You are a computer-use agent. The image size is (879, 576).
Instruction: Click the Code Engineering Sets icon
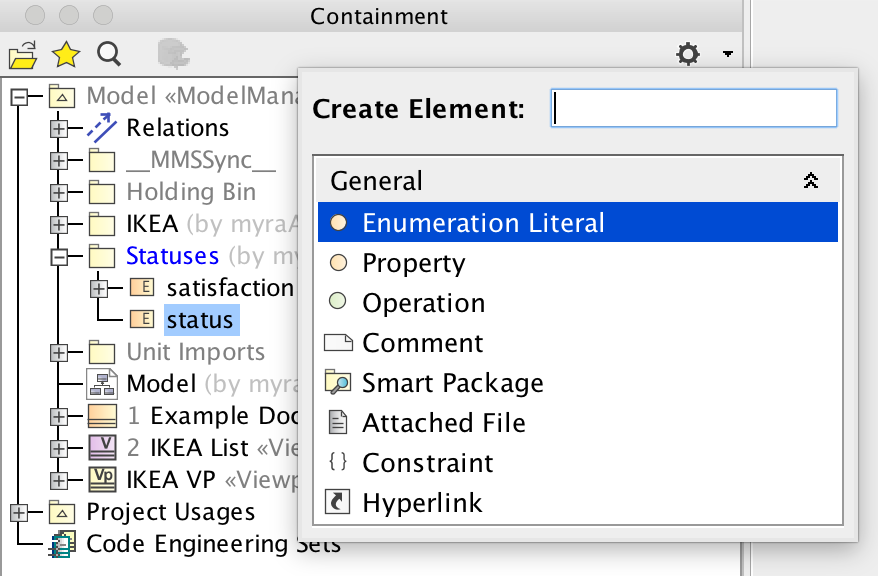tap(62, 544)
